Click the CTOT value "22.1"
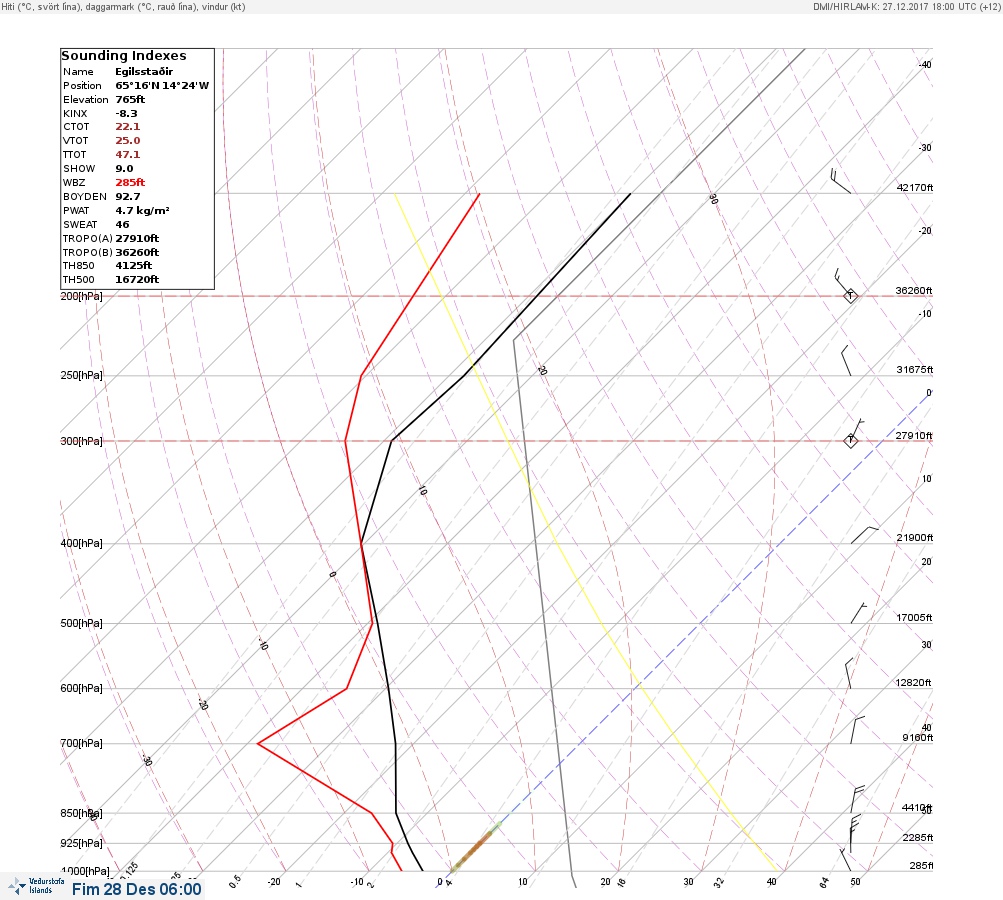Screen dimensions: 1003x900 coord(127,127)
